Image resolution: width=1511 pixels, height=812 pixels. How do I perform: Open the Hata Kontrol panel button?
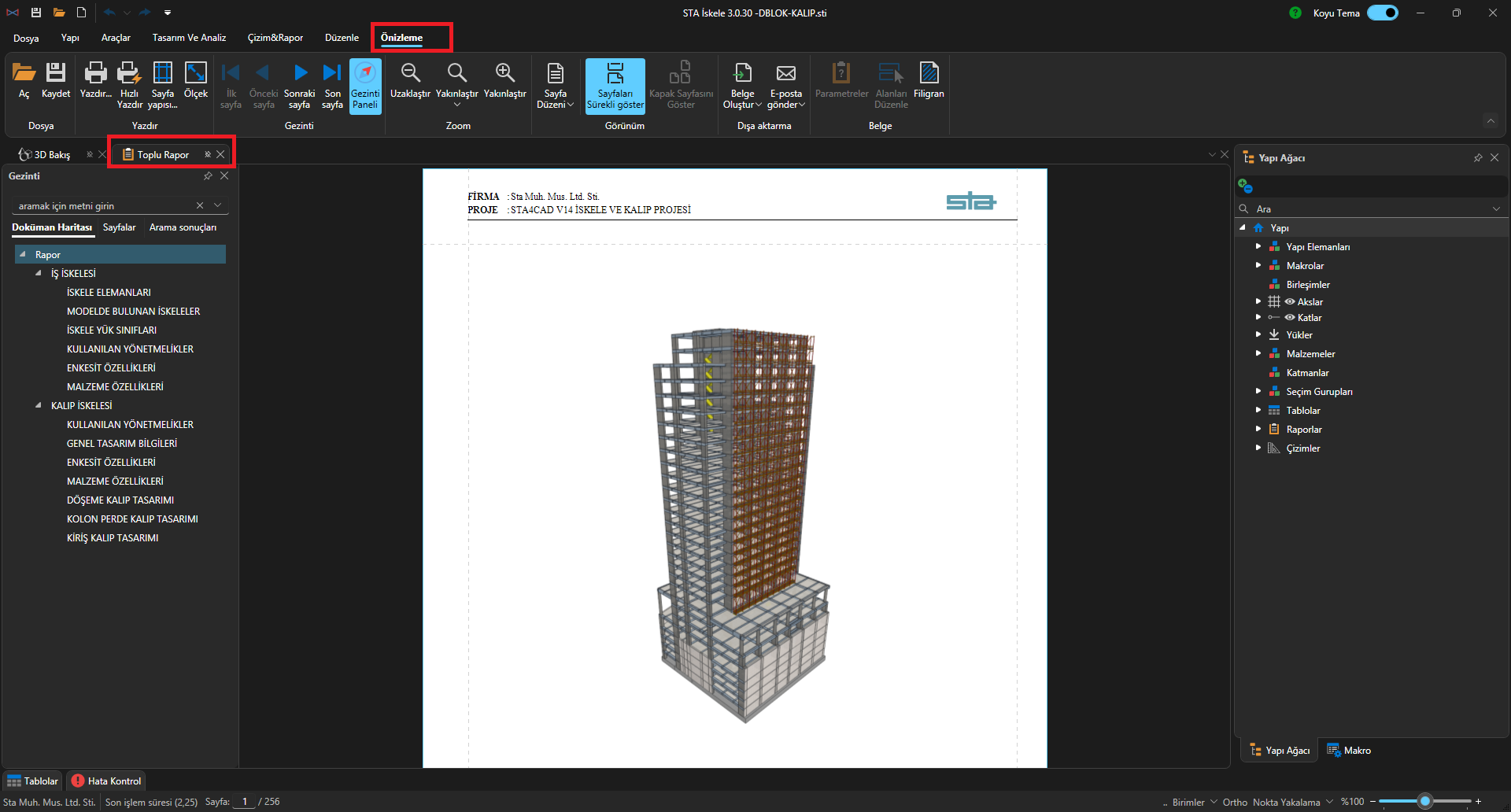tap(106, 781)
